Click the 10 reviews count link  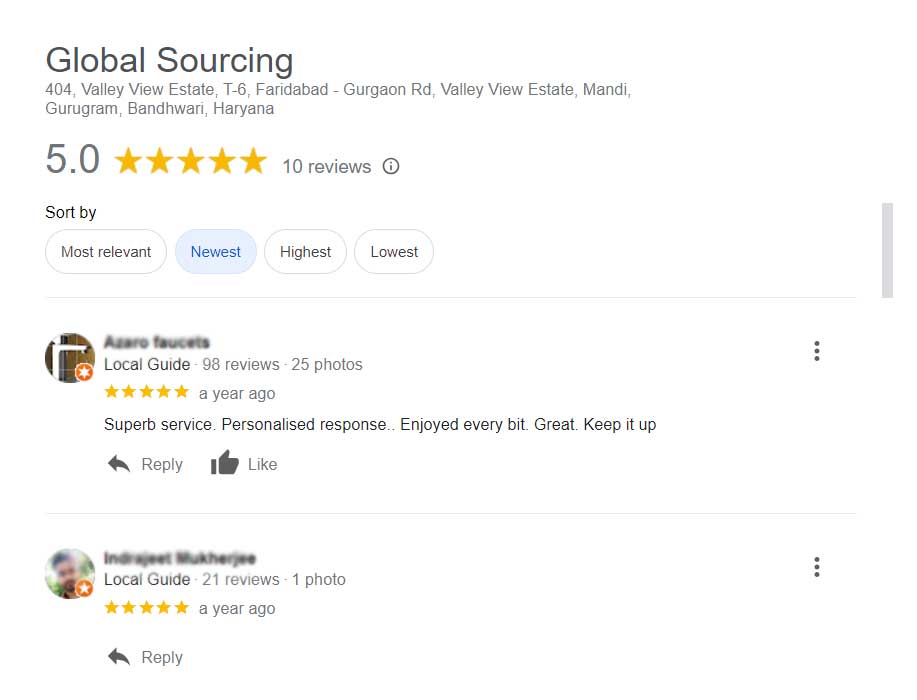[326, 167]
